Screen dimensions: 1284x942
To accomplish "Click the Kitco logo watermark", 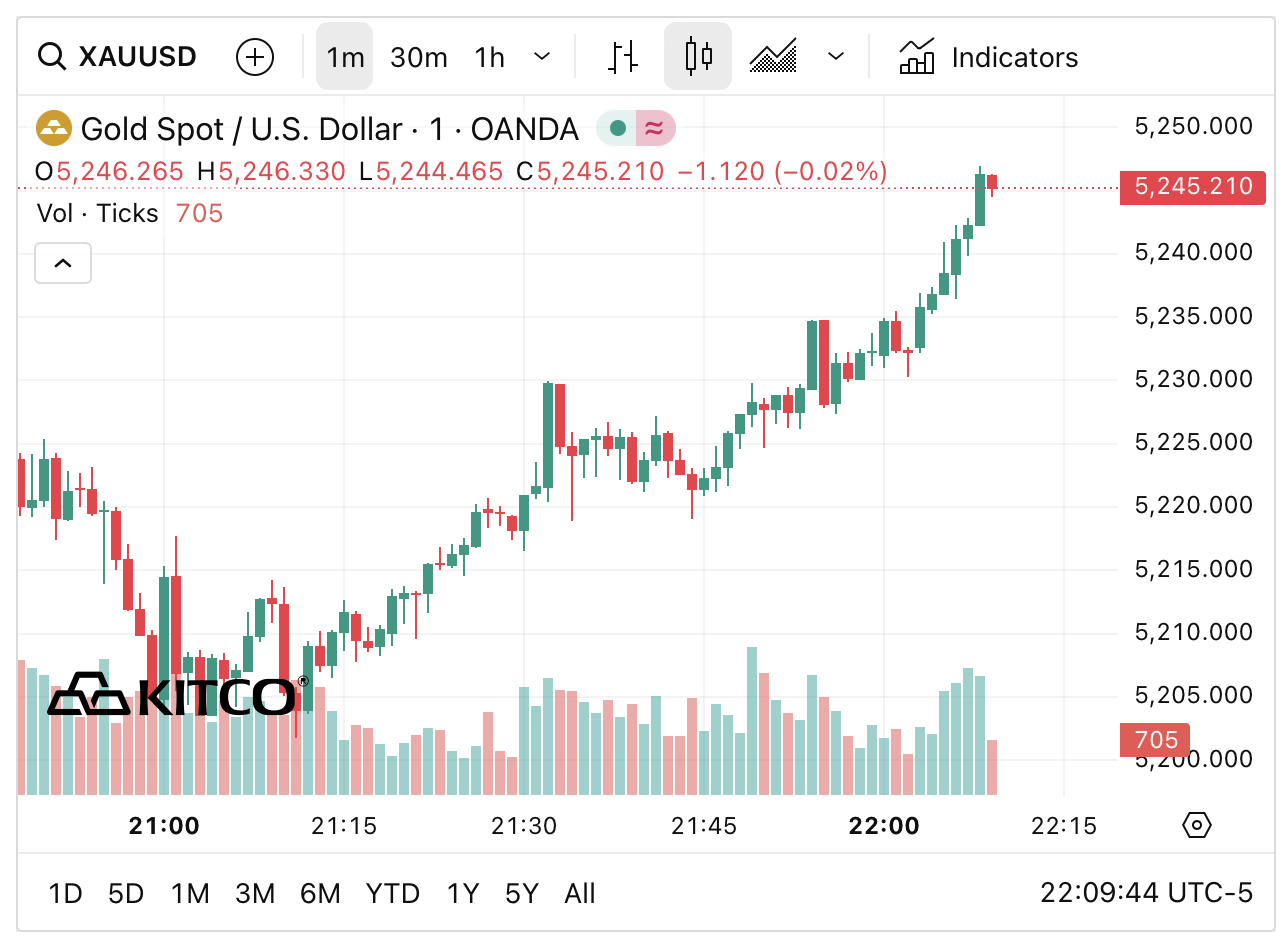I will [178, 695].
